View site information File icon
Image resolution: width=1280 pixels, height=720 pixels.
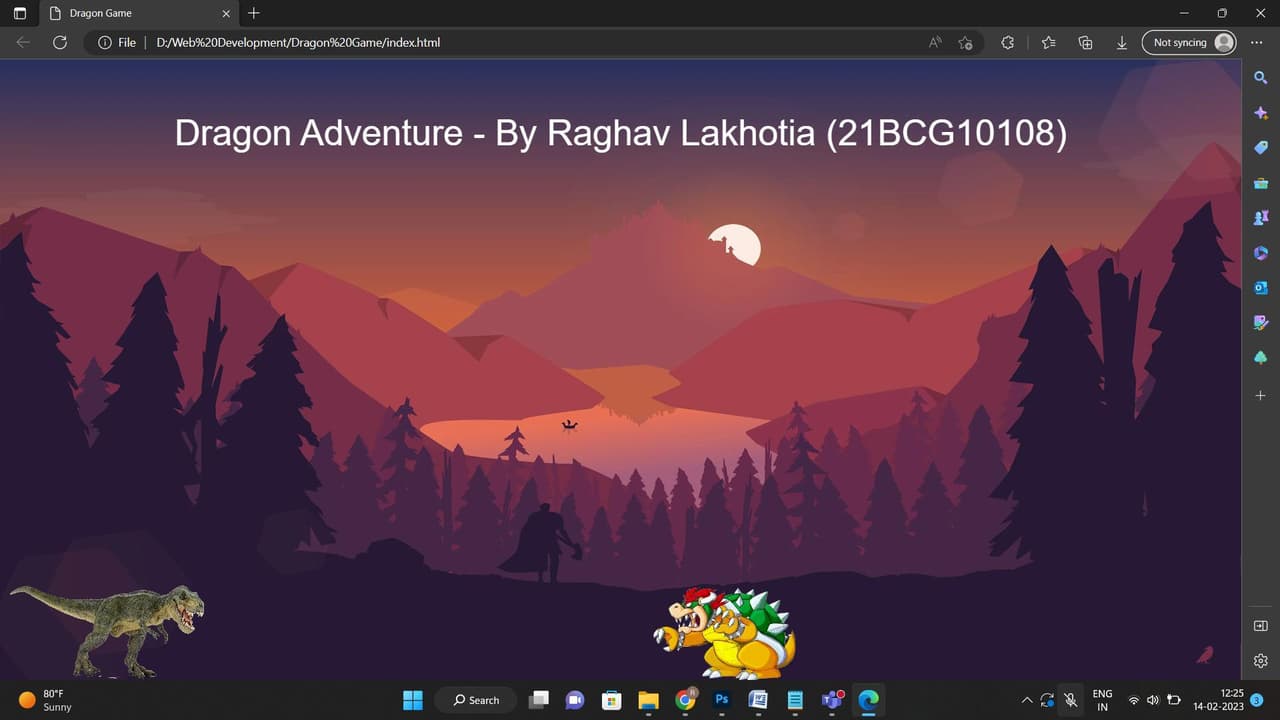coord(117,43)
